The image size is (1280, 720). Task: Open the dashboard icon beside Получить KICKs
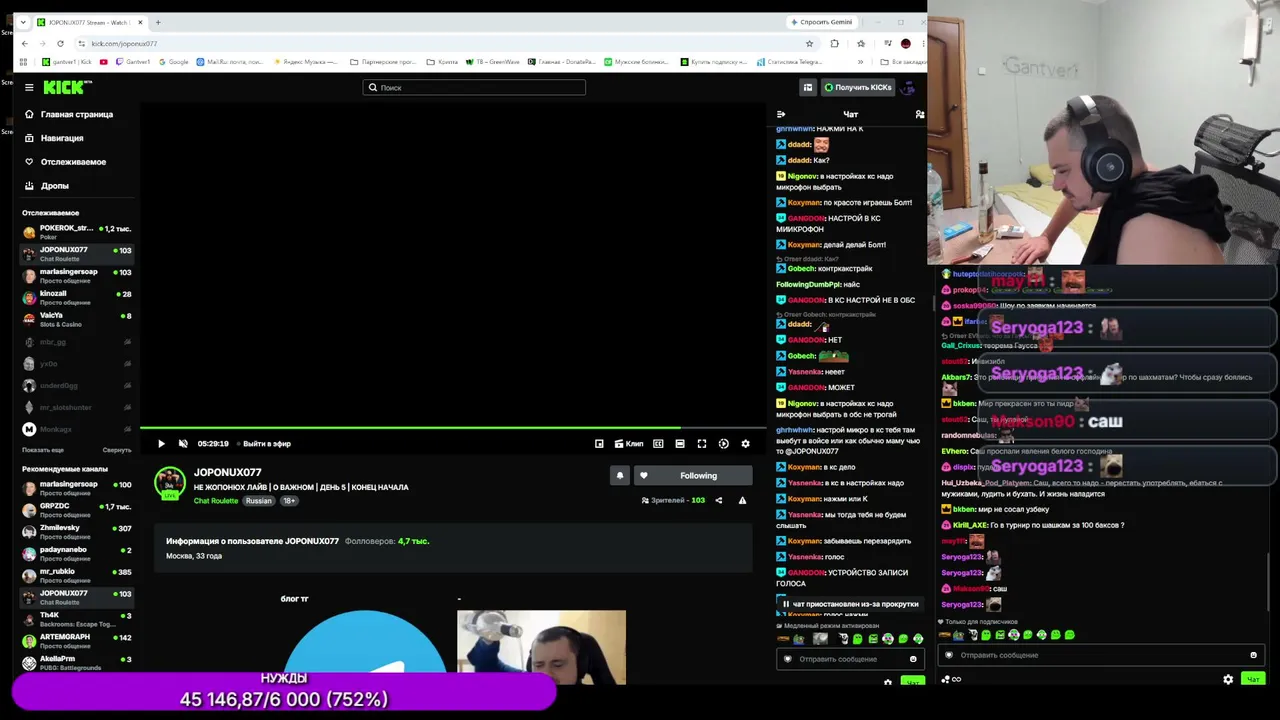[x=808, y=87]
